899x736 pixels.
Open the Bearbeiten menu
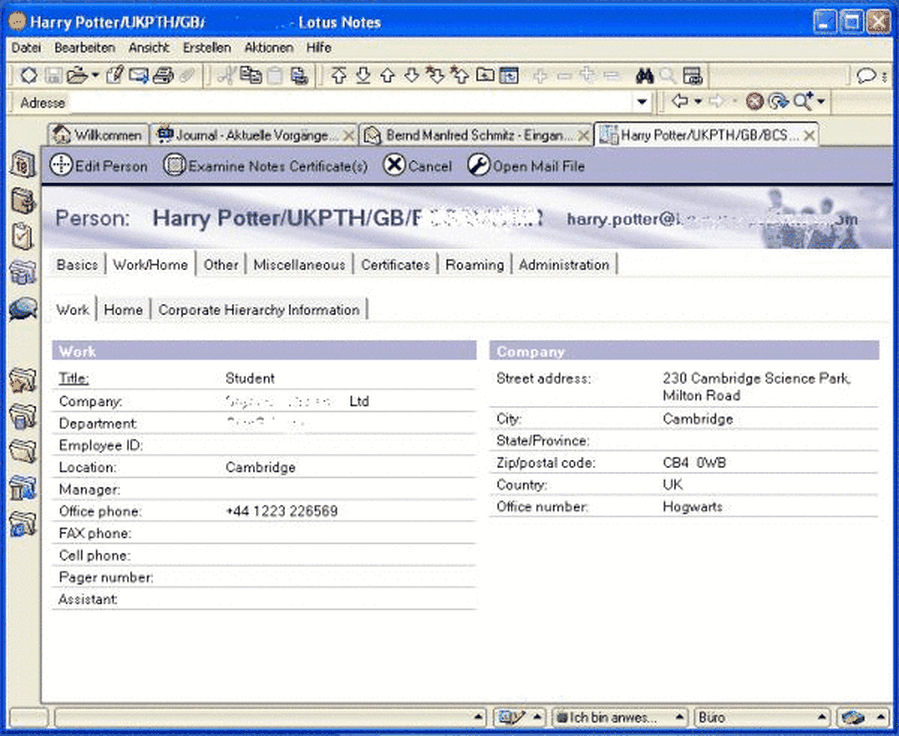pos(85,48)
